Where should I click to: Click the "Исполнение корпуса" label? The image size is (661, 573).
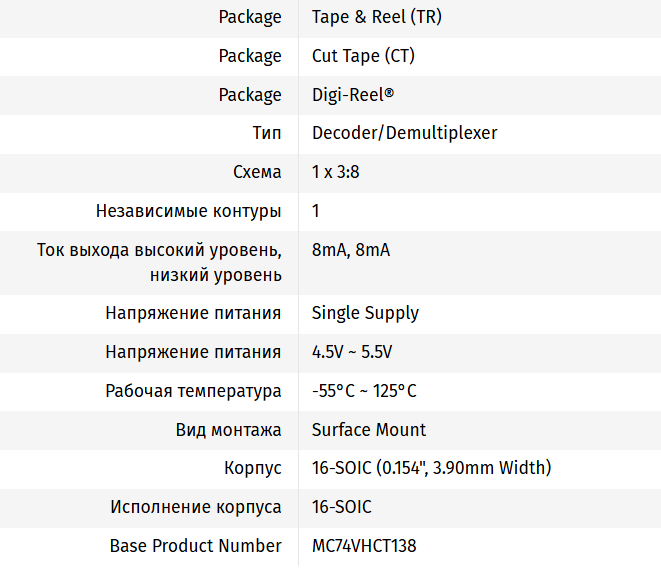click(x=196, y=507)
